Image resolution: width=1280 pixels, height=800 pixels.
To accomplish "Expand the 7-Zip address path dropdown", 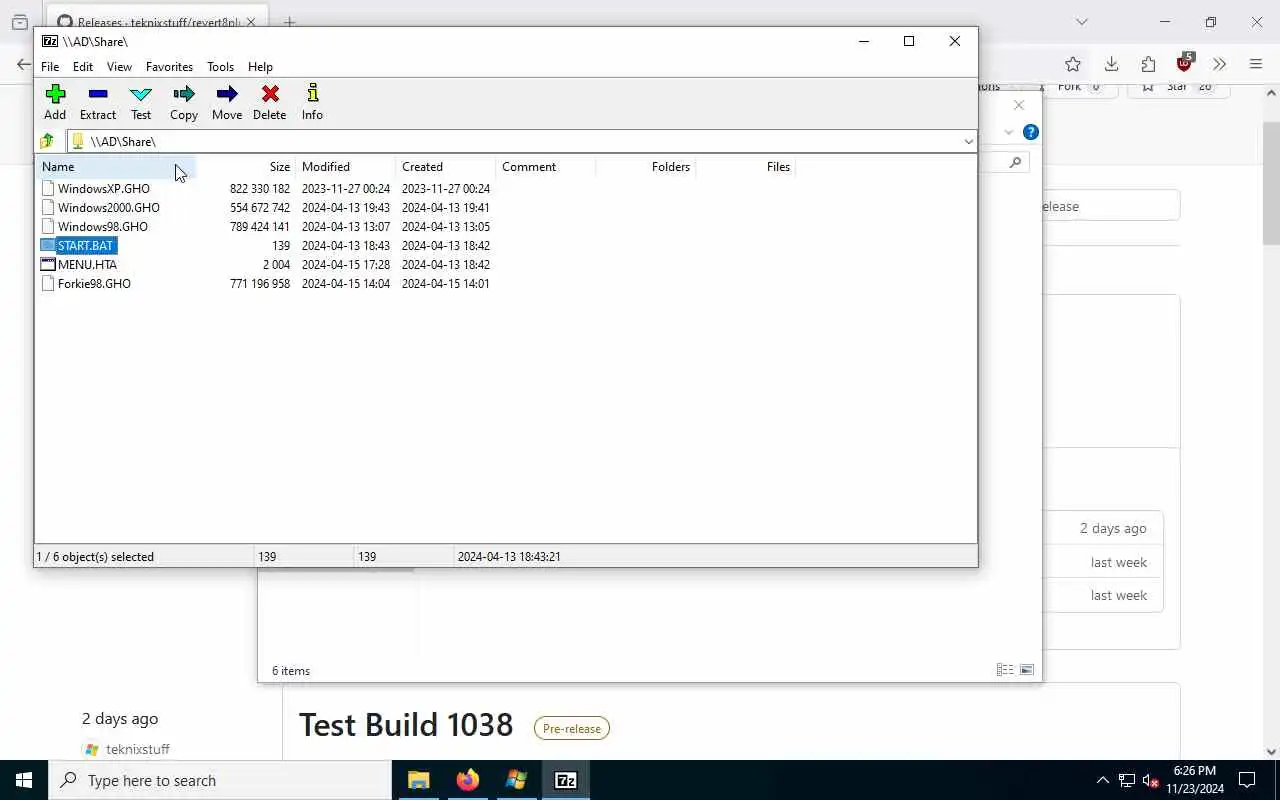I will pos(968,141).
